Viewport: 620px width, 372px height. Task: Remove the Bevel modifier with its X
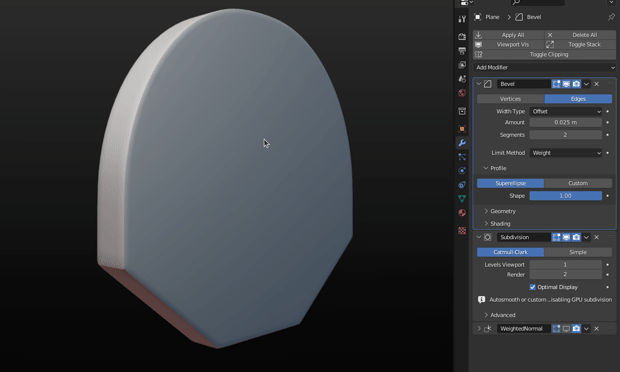(597, 84)
